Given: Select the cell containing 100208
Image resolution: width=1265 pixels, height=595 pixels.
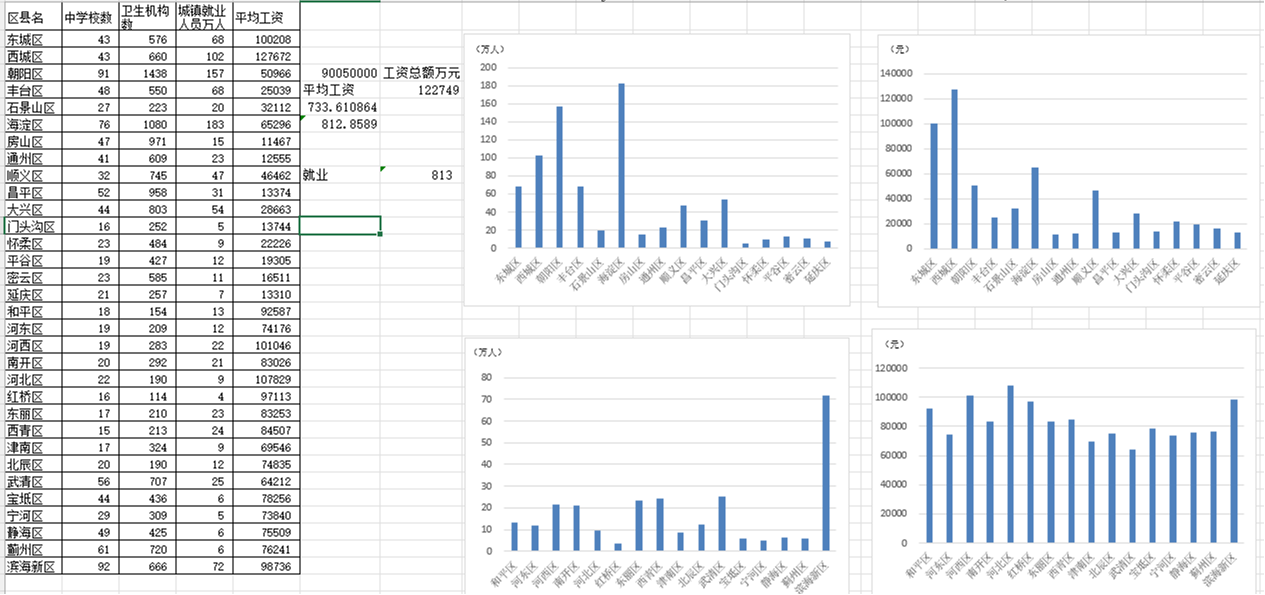Looking at the screenshot, I should [x=266, y=40].
